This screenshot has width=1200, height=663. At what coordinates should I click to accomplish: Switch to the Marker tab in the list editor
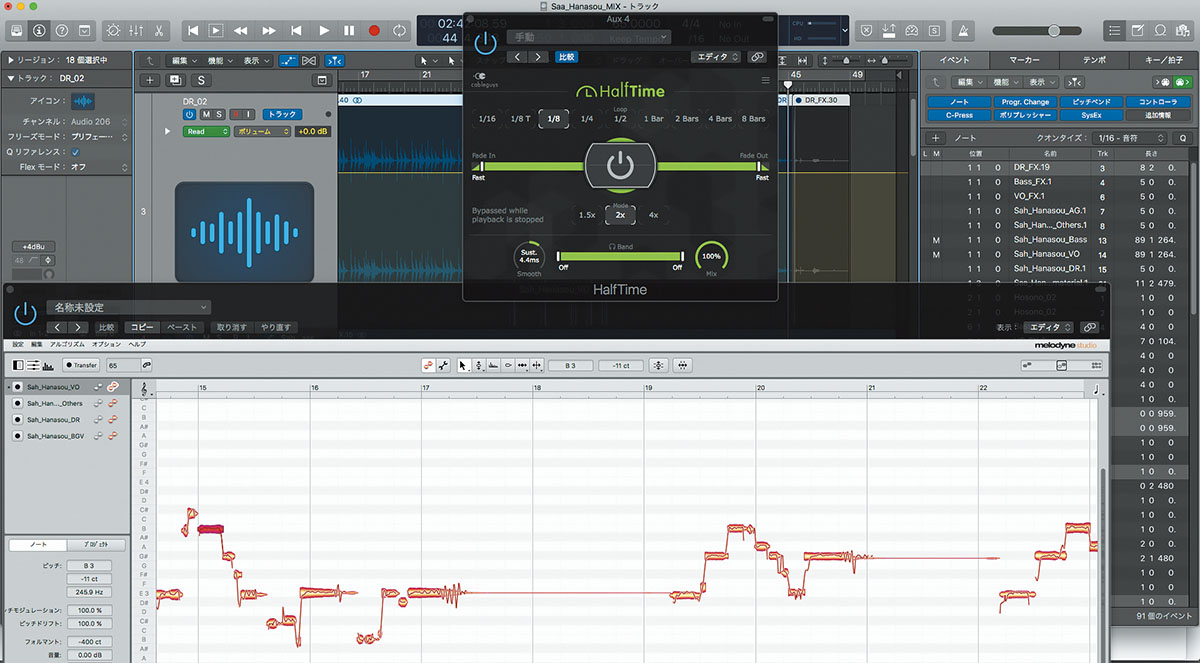pos(1024,60)
